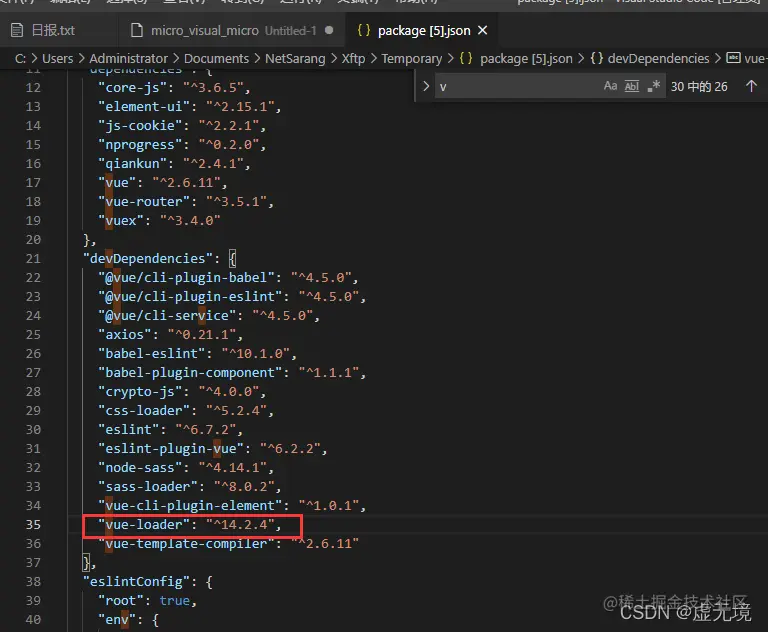Click the Untitled-1 tab file icon

[x=137, y=30]
